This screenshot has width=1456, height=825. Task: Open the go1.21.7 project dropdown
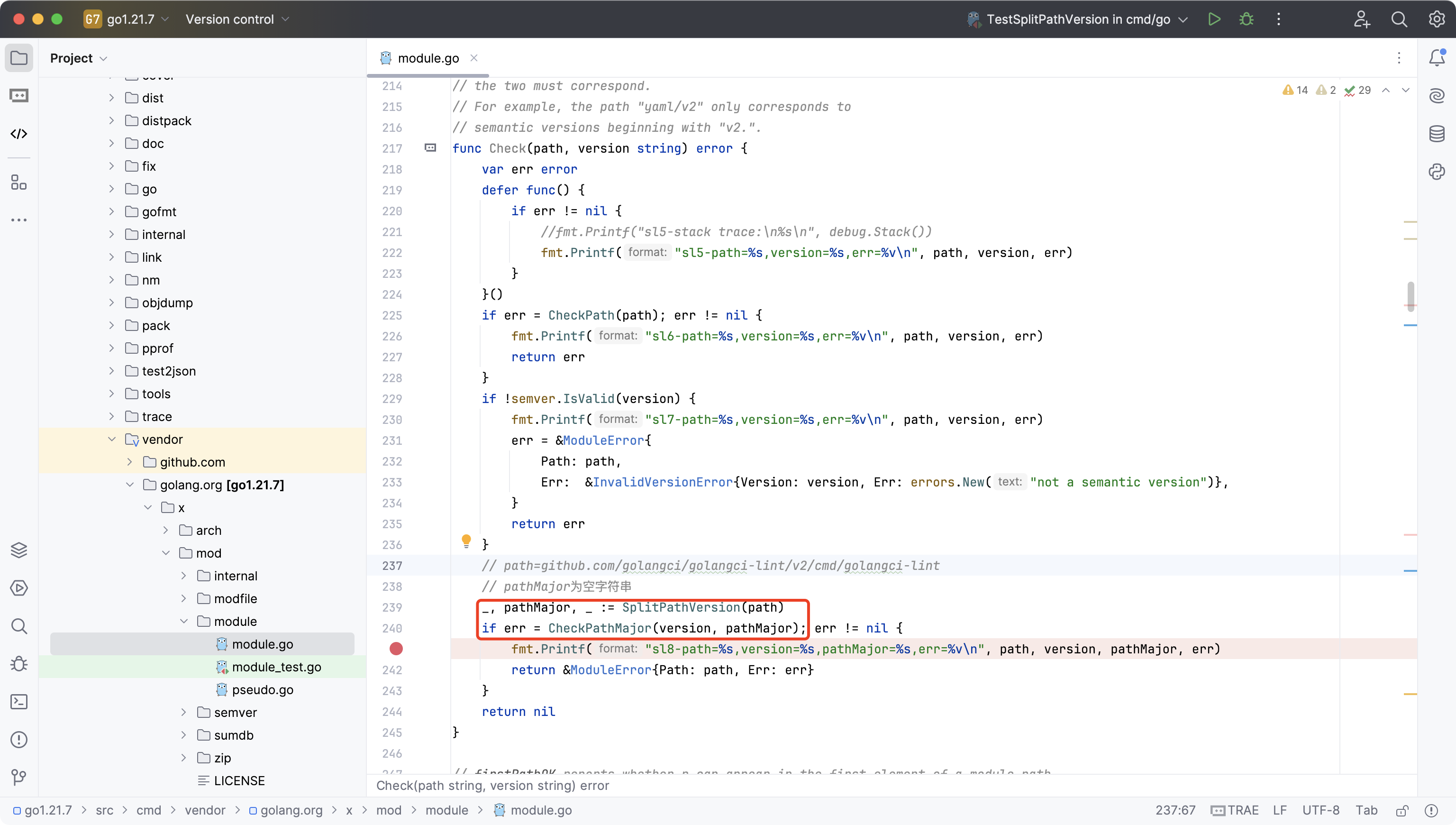(126, 19)
